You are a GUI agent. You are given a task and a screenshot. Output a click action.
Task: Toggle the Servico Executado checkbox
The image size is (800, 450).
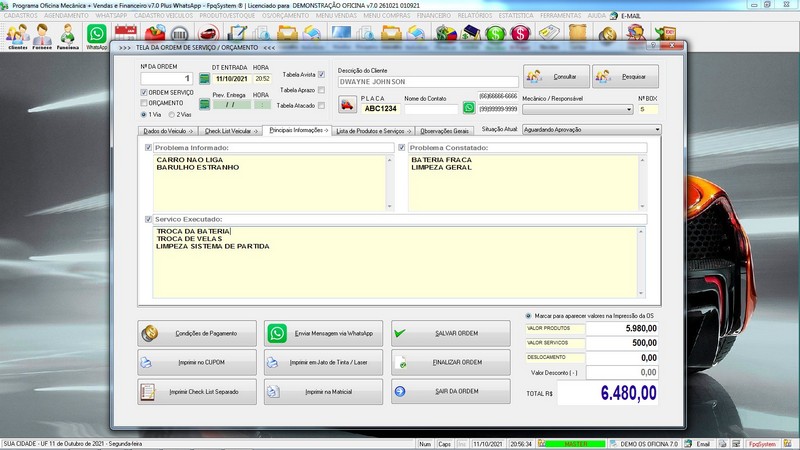pyautogui.click(x=148, y=219)
